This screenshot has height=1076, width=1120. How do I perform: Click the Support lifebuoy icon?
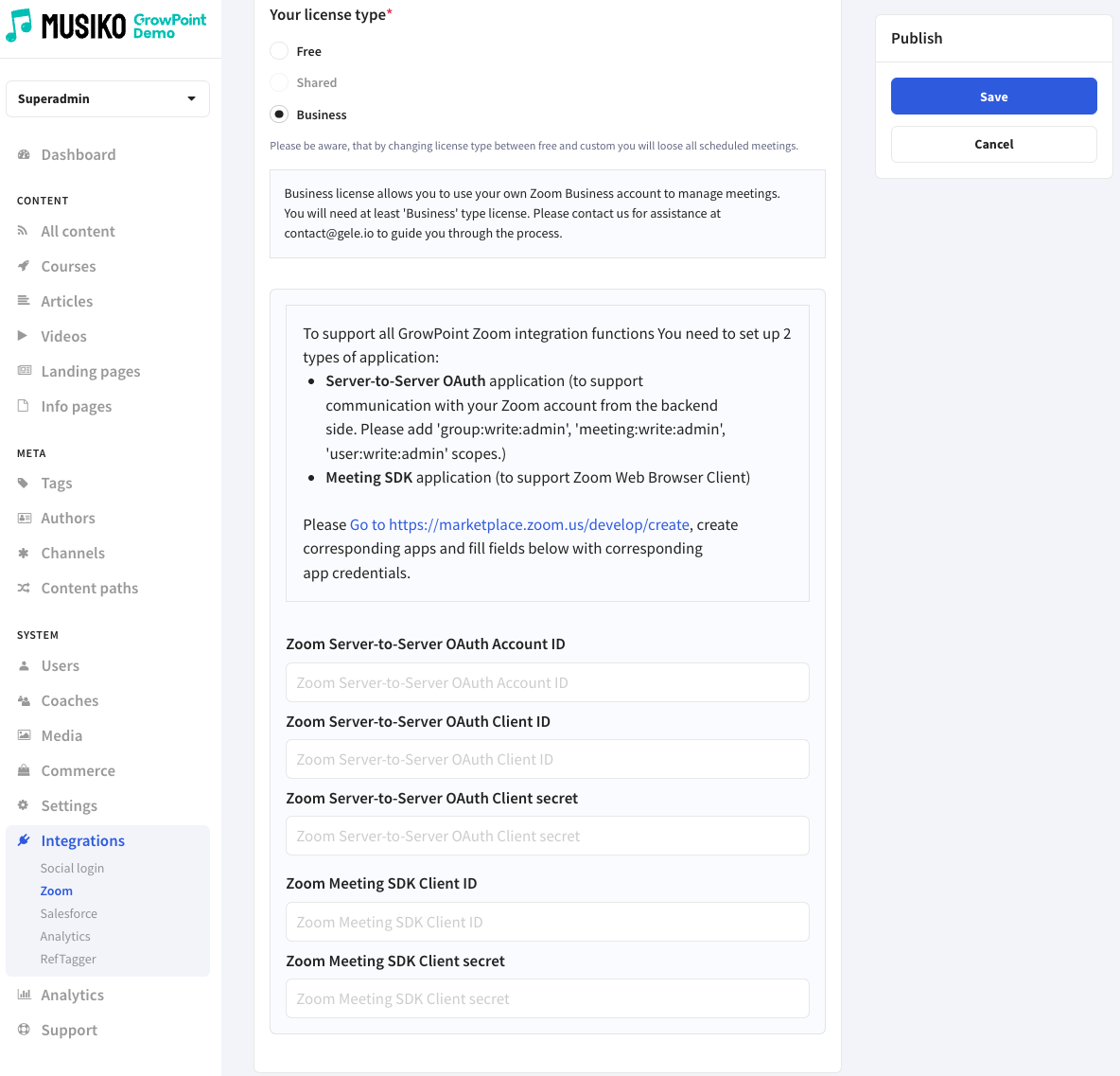tap(24, 1031)
